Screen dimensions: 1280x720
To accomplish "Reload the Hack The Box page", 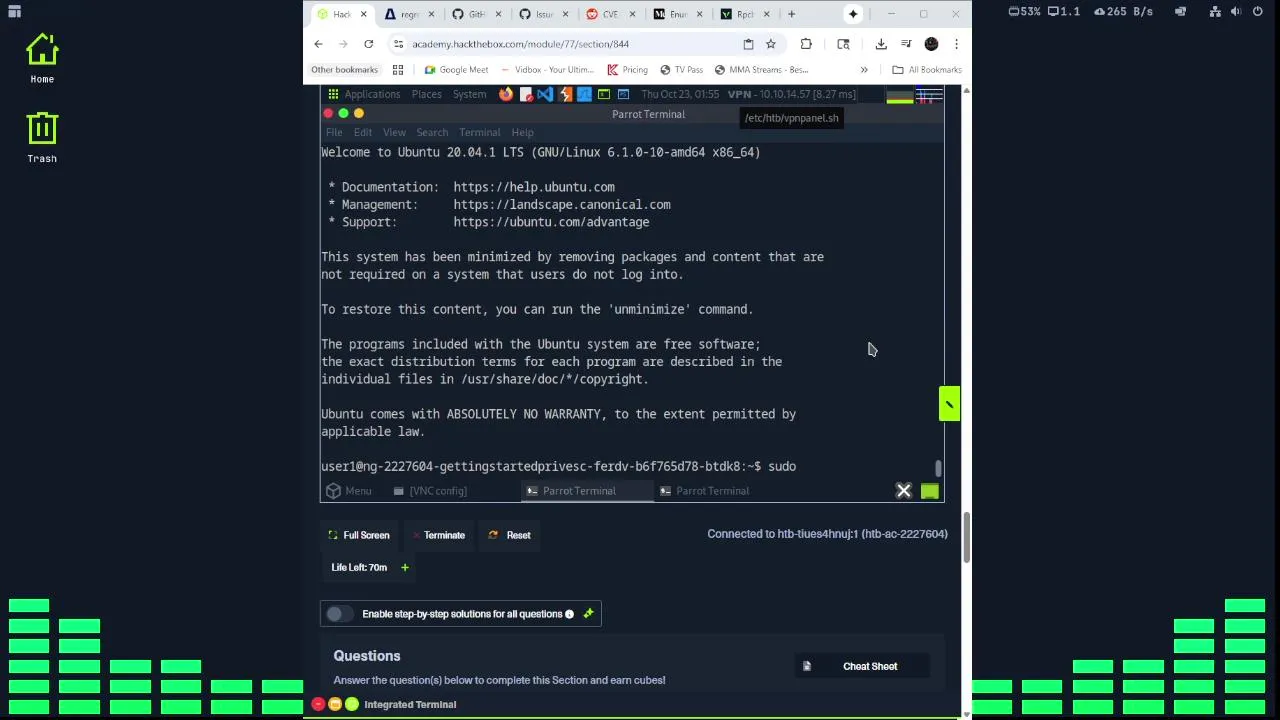I will 368,44.
